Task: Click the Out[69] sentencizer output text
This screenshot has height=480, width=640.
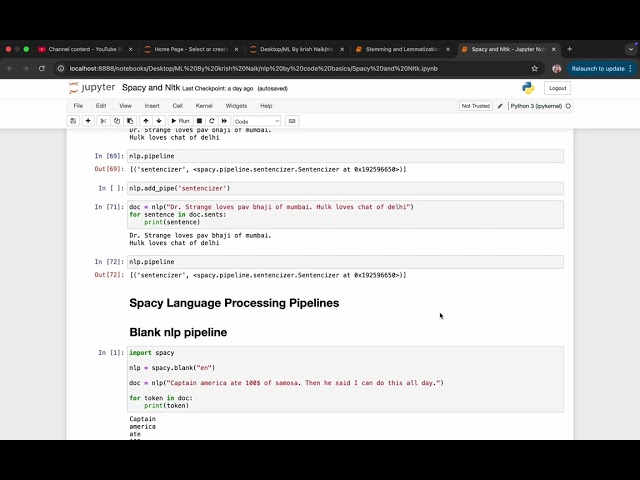Action: click(268, 169)
